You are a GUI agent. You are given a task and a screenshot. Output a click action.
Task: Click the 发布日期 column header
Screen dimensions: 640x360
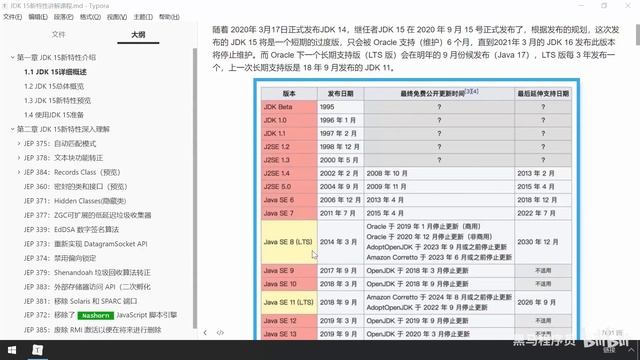click(340, 93)
